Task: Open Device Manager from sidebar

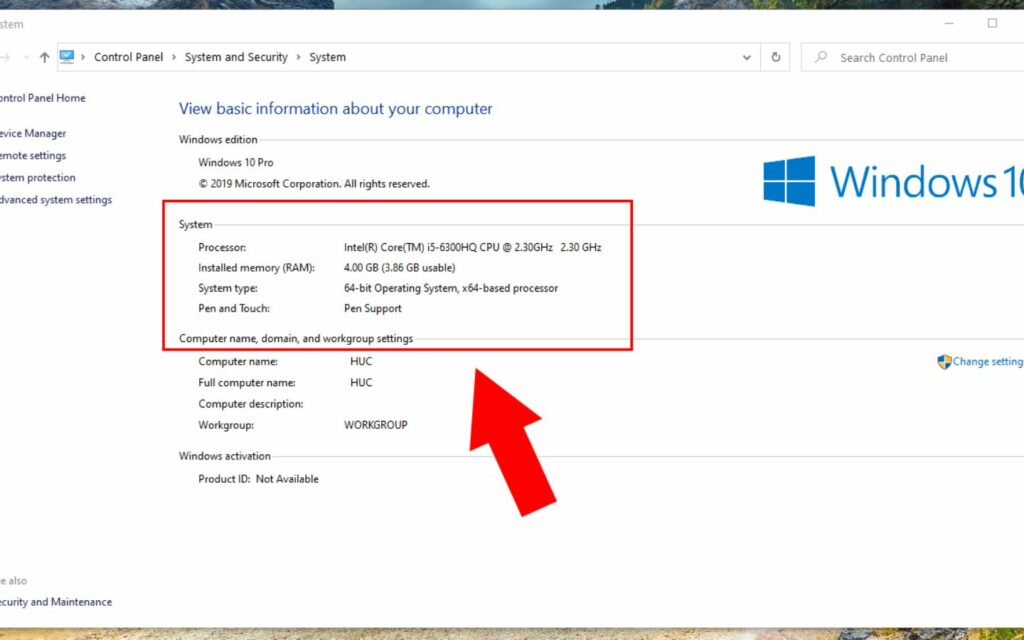Action: tap(33, 133)
